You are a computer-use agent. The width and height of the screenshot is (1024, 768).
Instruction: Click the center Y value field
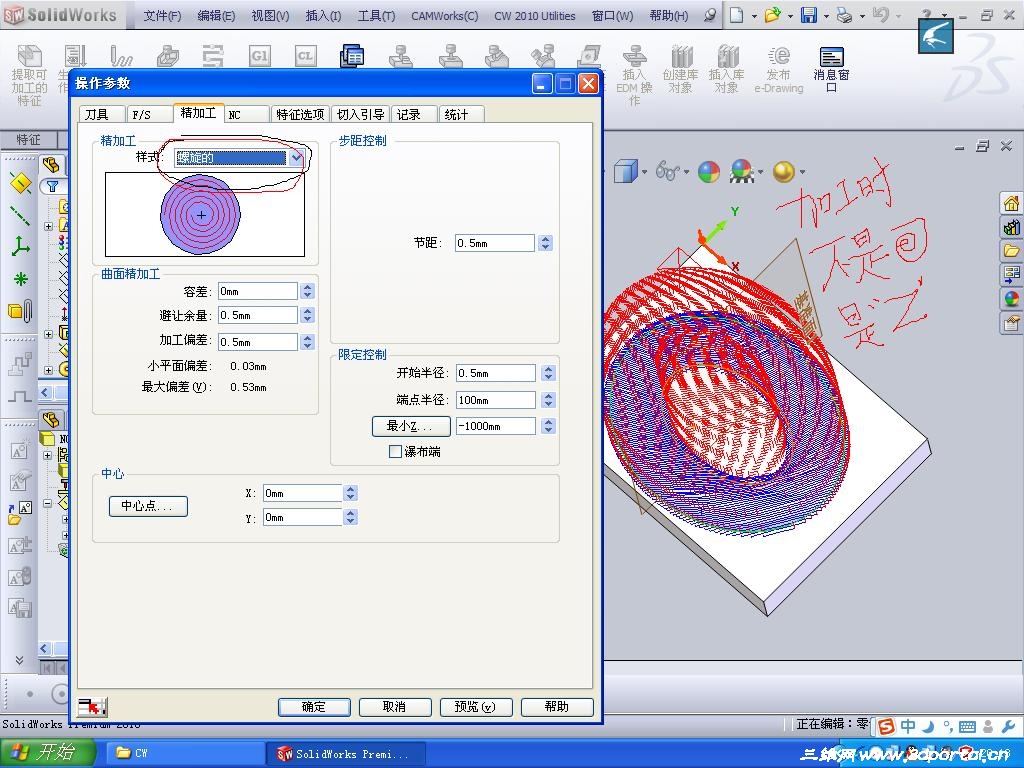click(x=302, y=517)
